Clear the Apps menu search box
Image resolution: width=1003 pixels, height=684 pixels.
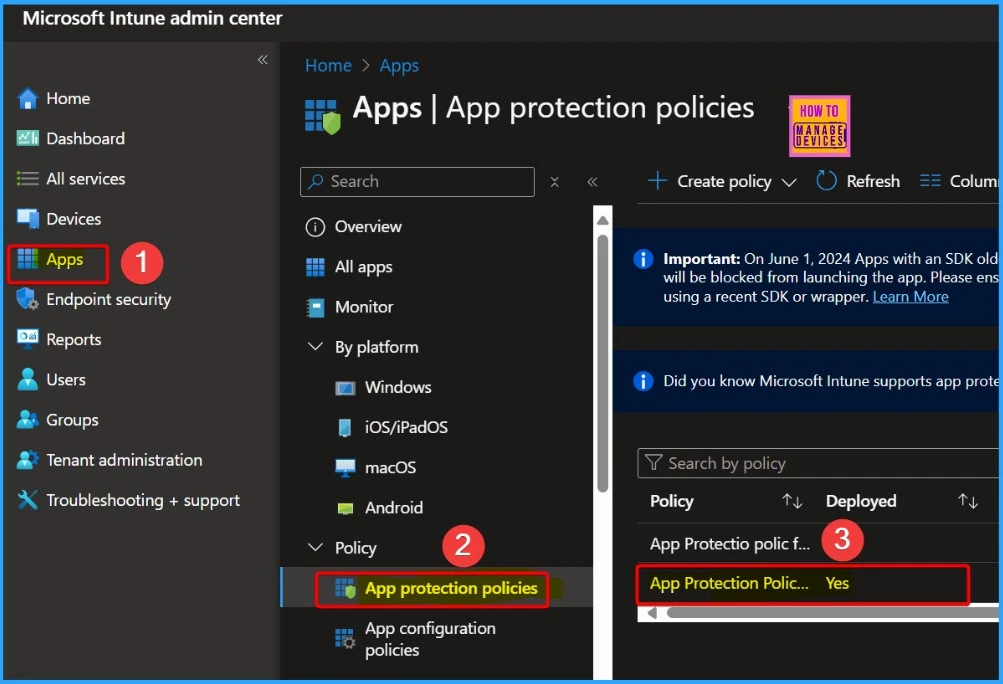(x=555, y=182)
